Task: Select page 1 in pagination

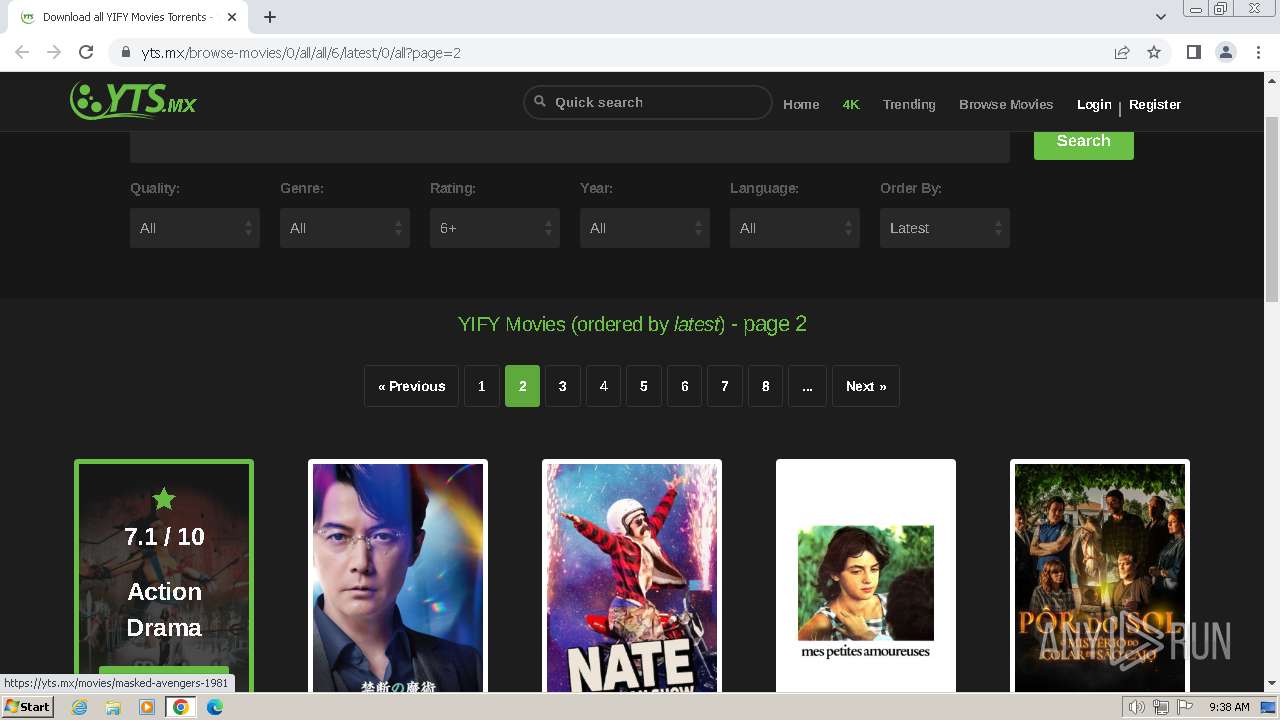Action: 482,386
